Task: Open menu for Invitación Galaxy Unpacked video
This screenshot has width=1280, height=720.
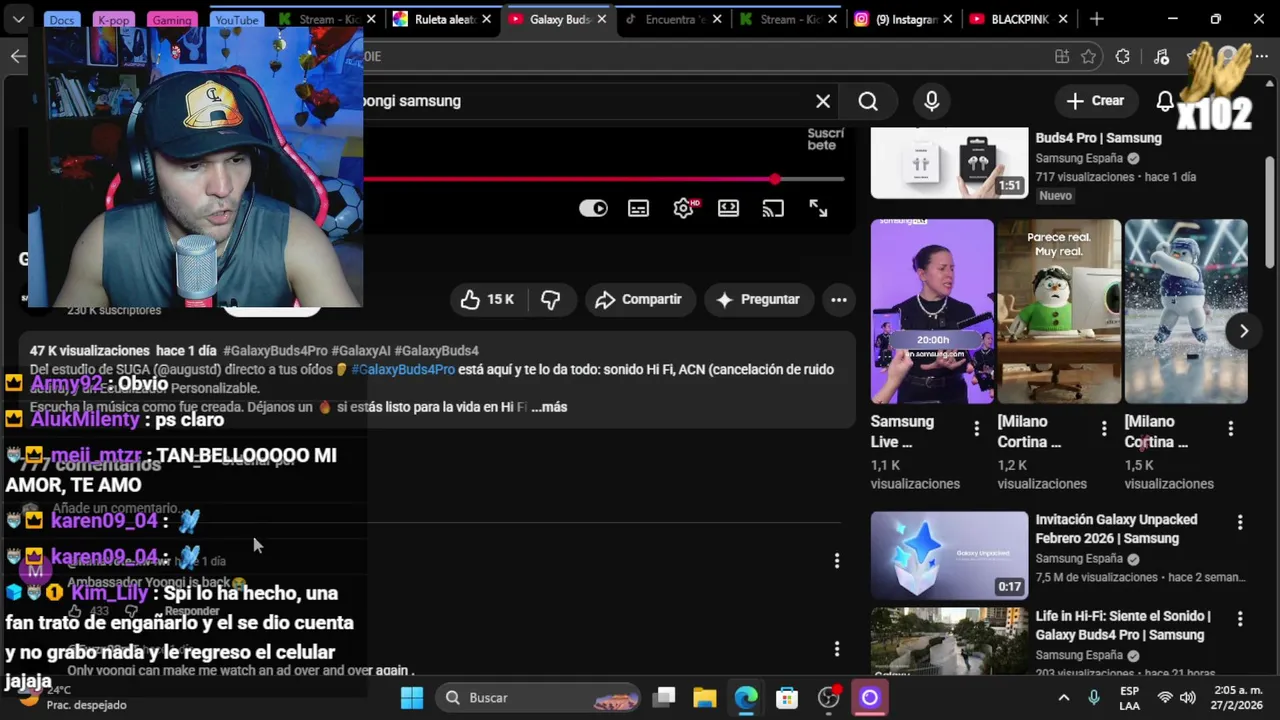Action: click(1240, 522)
